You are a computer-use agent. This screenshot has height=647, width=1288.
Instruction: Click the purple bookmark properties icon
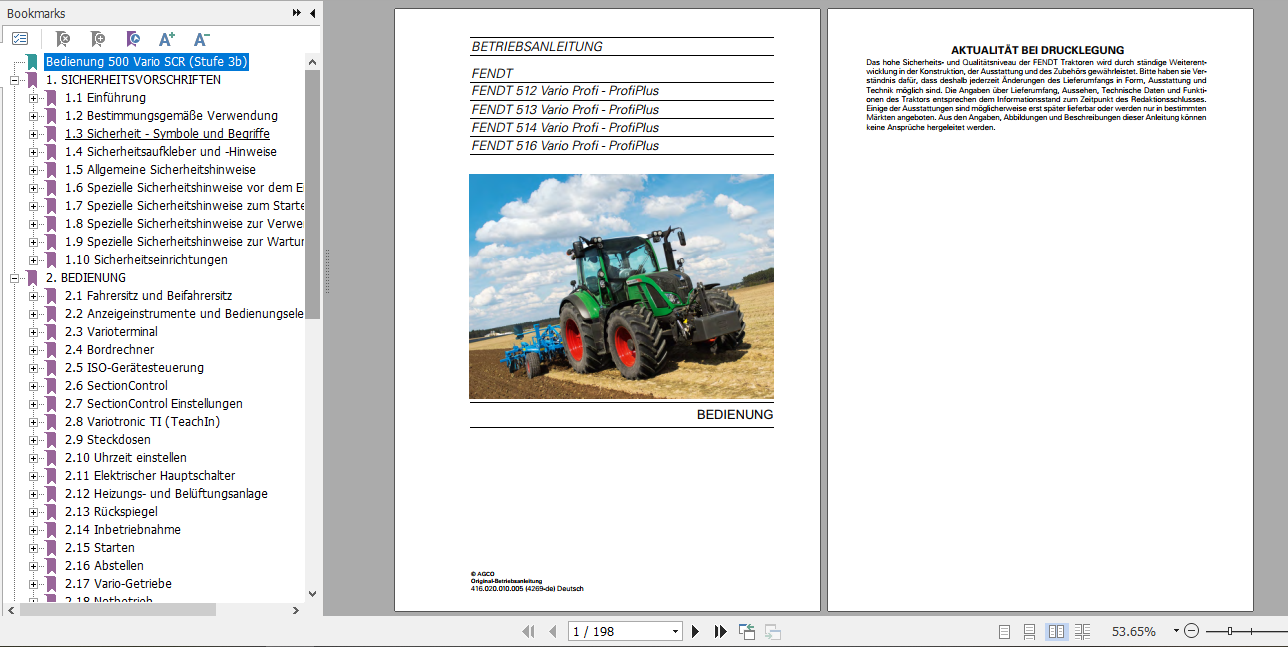133,39
